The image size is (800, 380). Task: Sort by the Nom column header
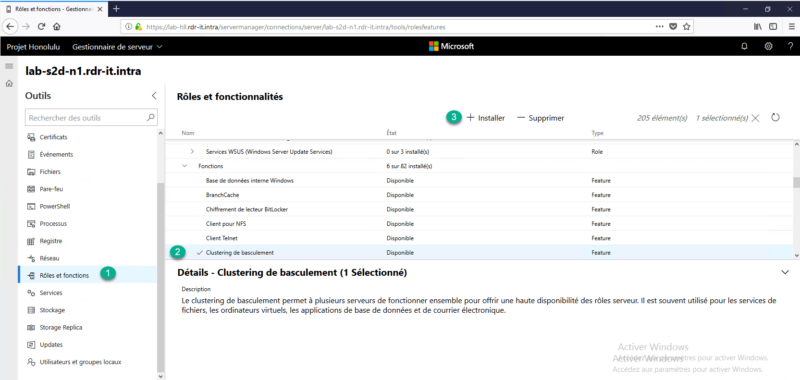click(188, 133)
